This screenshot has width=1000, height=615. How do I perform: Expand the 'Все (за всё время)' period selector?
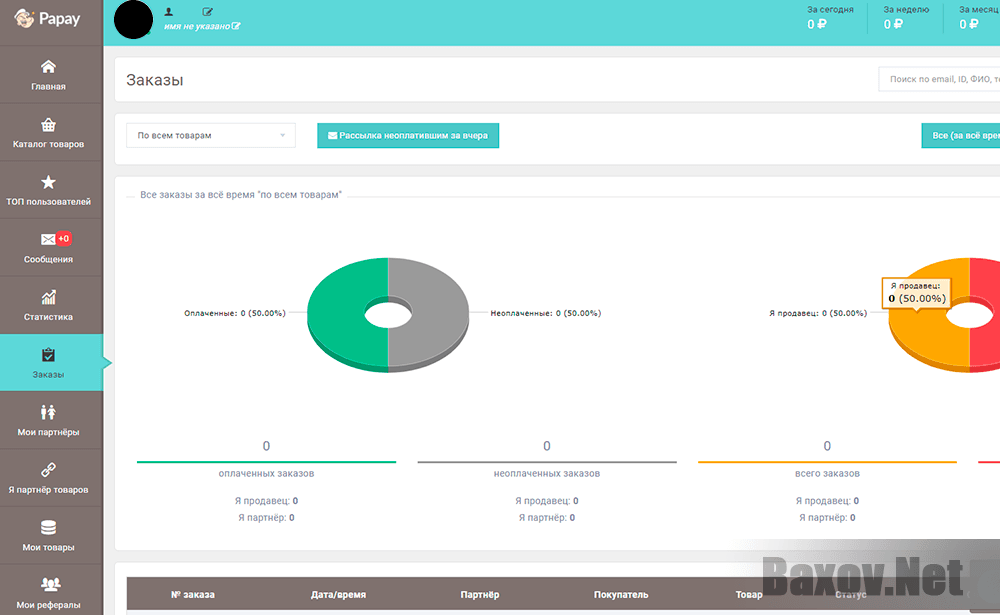962,135
